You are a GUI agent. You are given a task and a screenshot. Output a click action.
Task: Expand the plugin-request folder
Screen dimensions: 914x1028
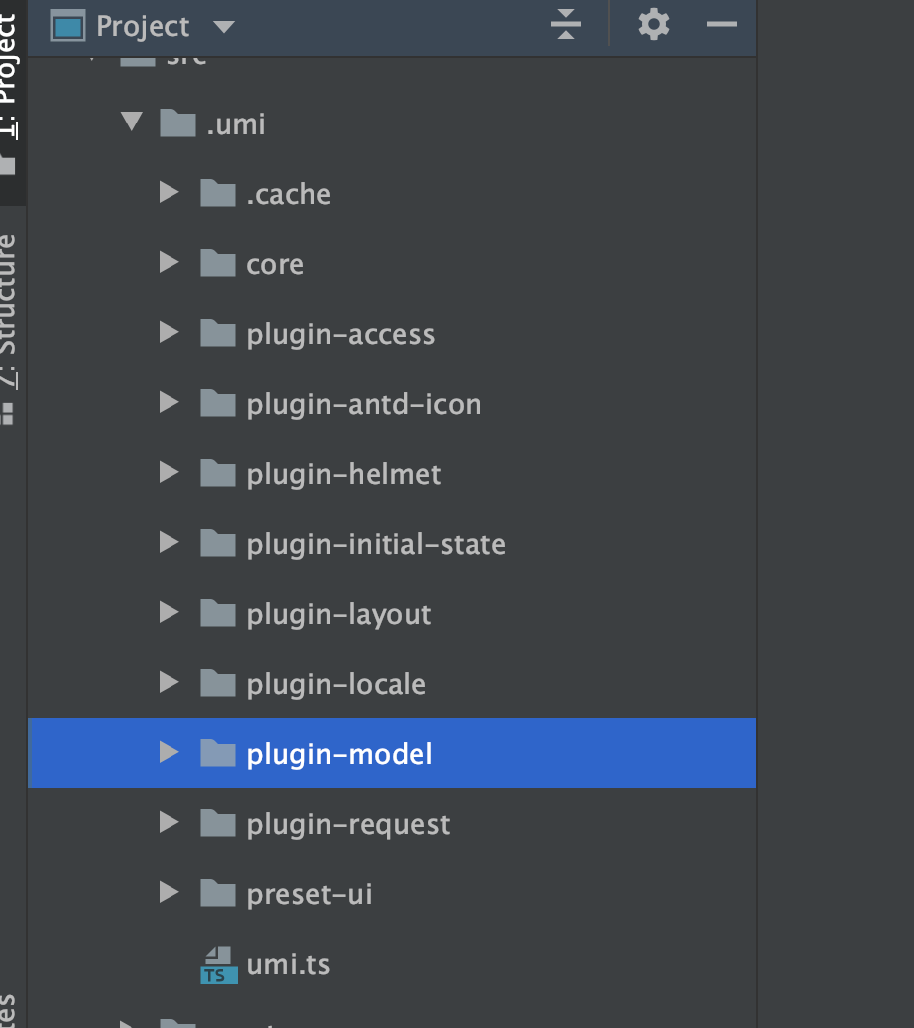click(168, 823)
